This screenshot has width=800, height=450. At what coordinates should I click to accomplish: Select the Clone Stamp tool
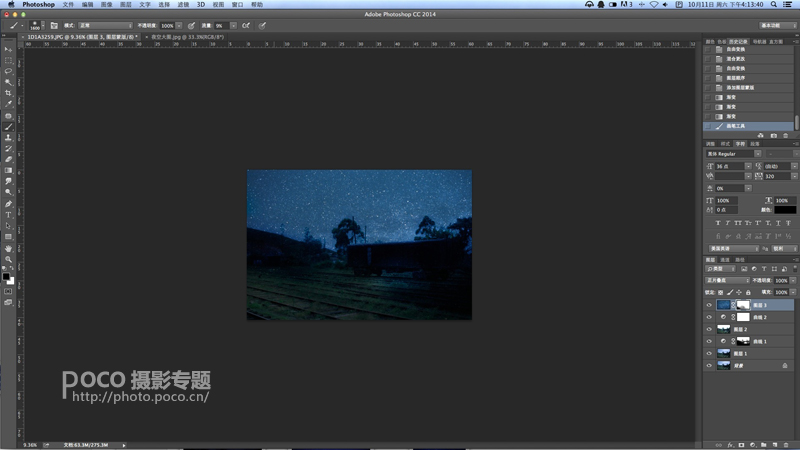pyautogui.click(x=8, y=137)
